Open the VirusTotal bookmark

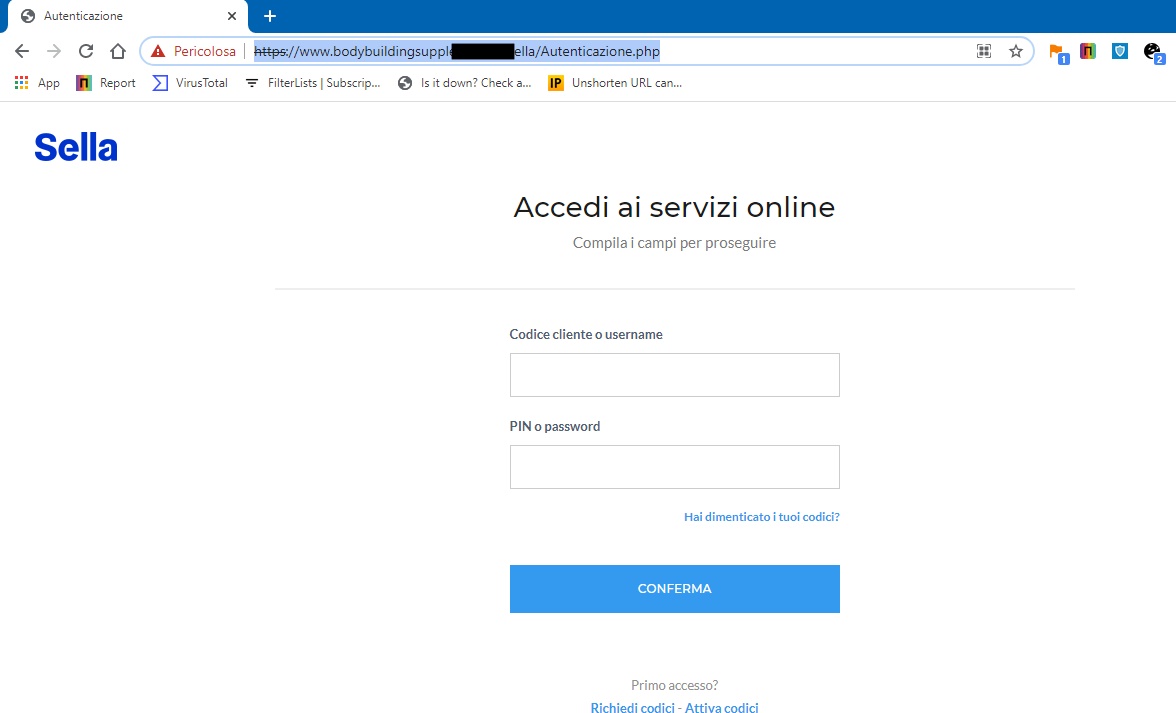(190, 82)
